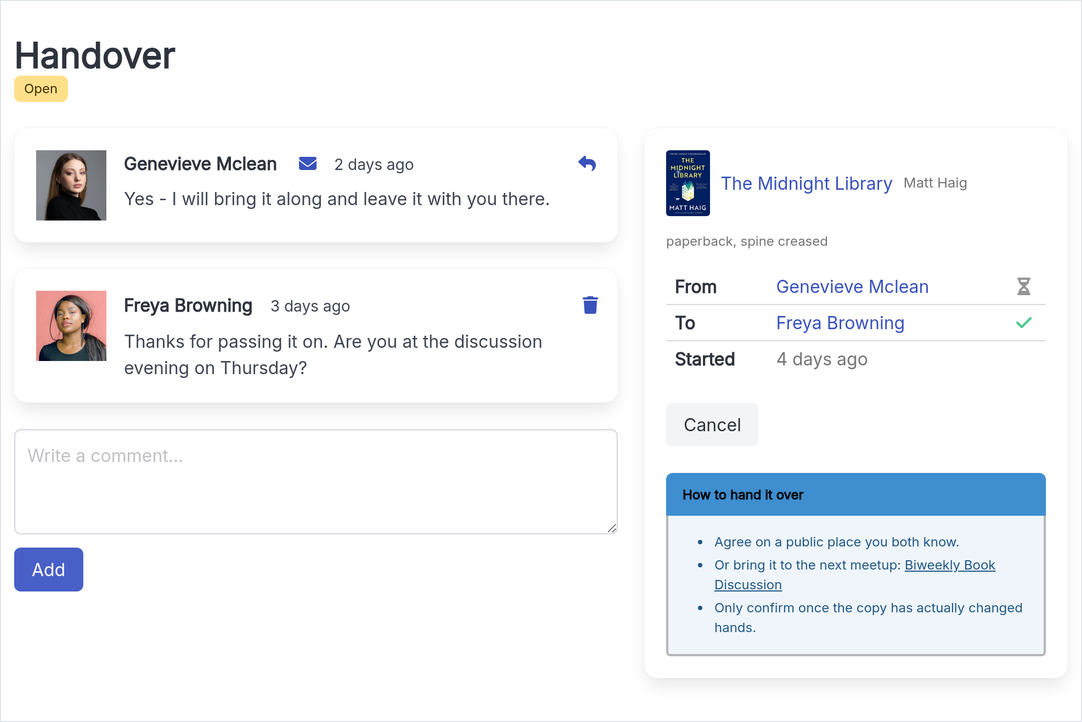
Task: Select Genevieve Mclean's name on her comment
Action: click(200, 164)
